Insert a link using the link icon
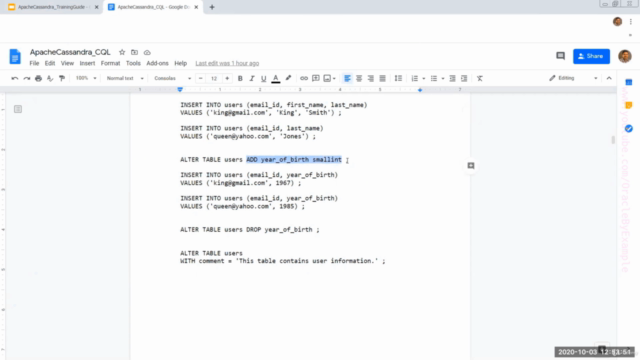 (x=304, y=78)
